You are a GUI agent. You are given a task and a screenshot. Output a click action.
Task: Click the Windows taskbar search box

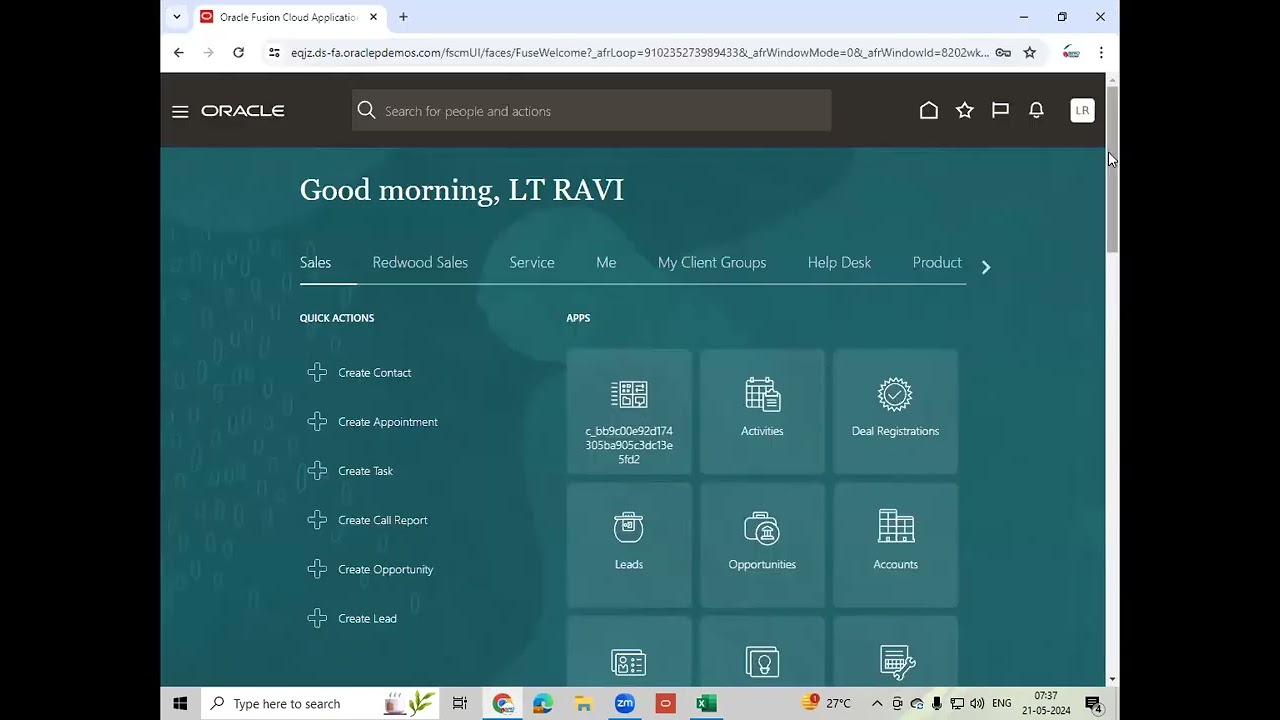pos(320,704)
